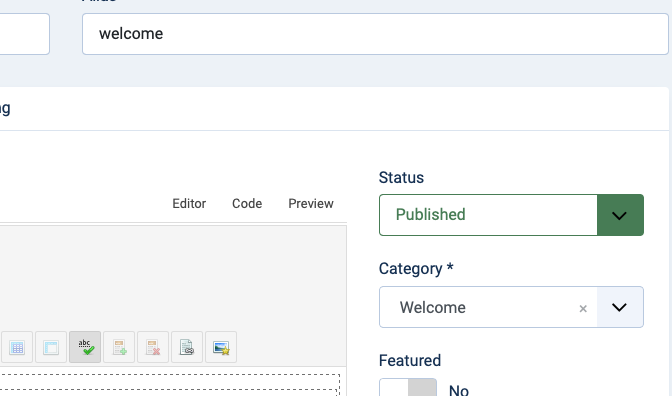
Task: Click the insert table icon in editor toolbar
Action: pos(17,347)
